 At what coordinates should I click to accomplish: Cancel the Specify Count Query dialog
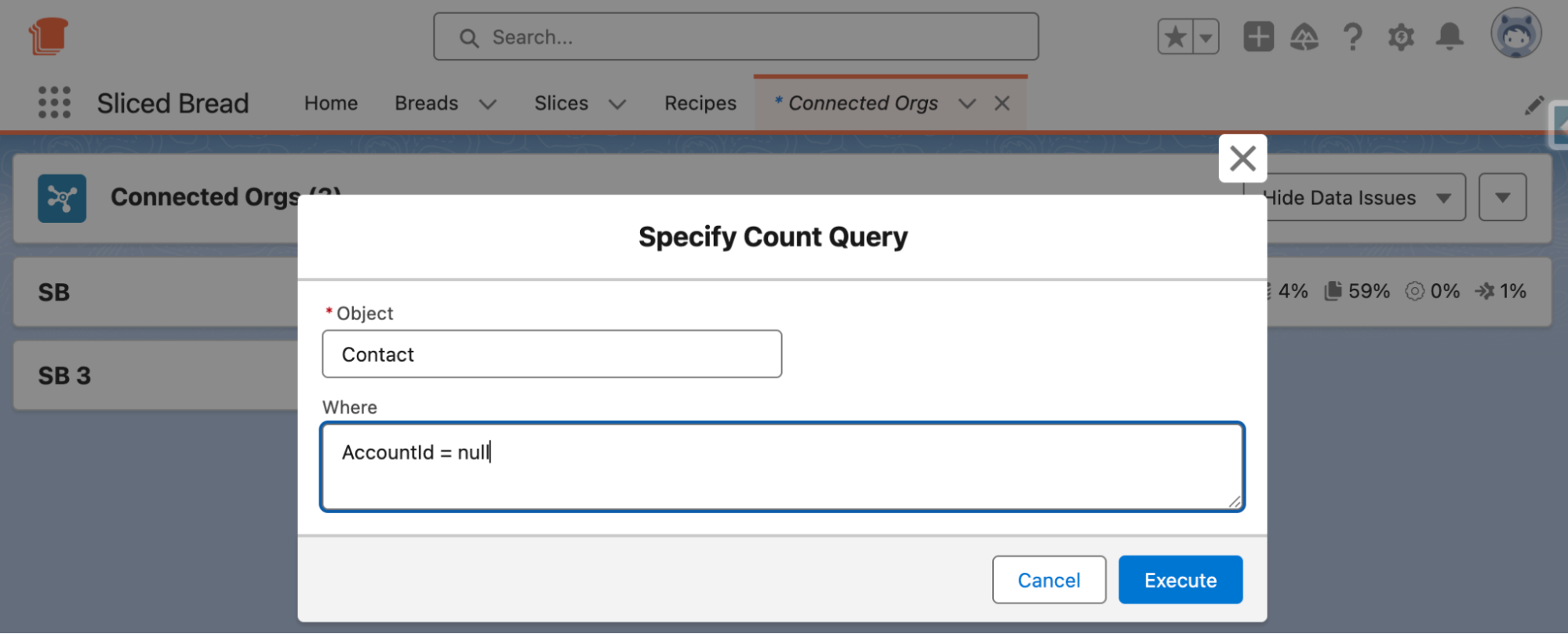pyautogui.click(x=1049, y=579)
